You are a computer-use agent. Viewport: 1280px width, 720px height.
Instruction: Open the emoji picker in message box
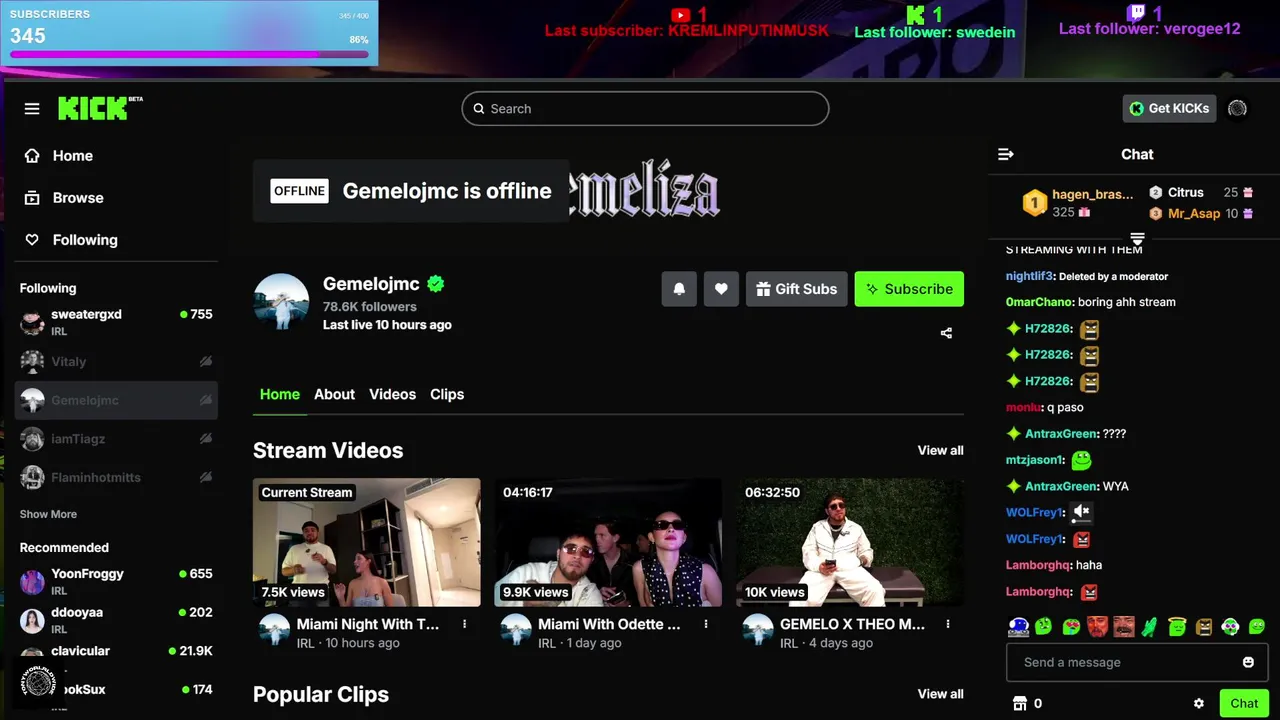pos(1248,662)
